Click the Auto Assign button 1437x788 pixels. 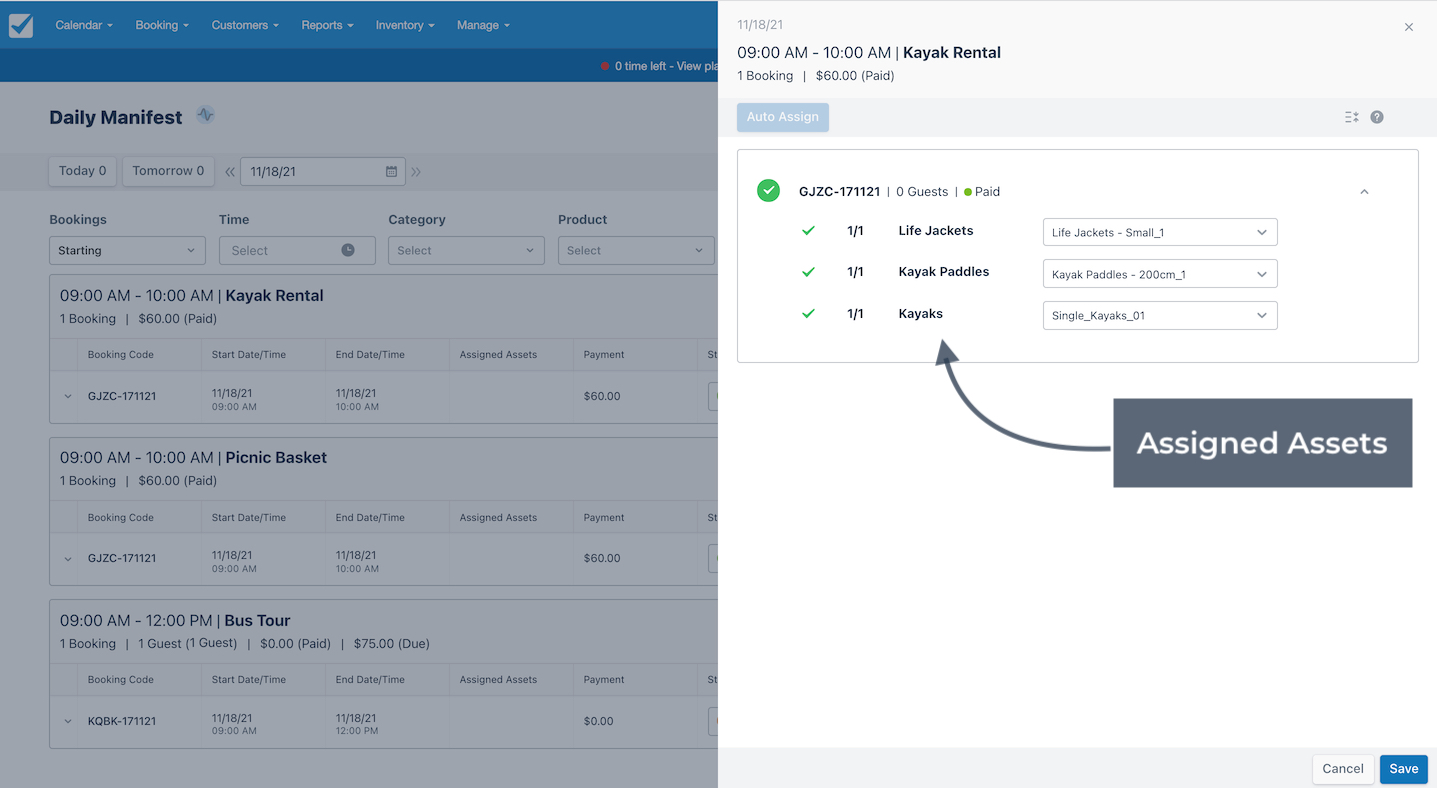(x=783, y=117)
